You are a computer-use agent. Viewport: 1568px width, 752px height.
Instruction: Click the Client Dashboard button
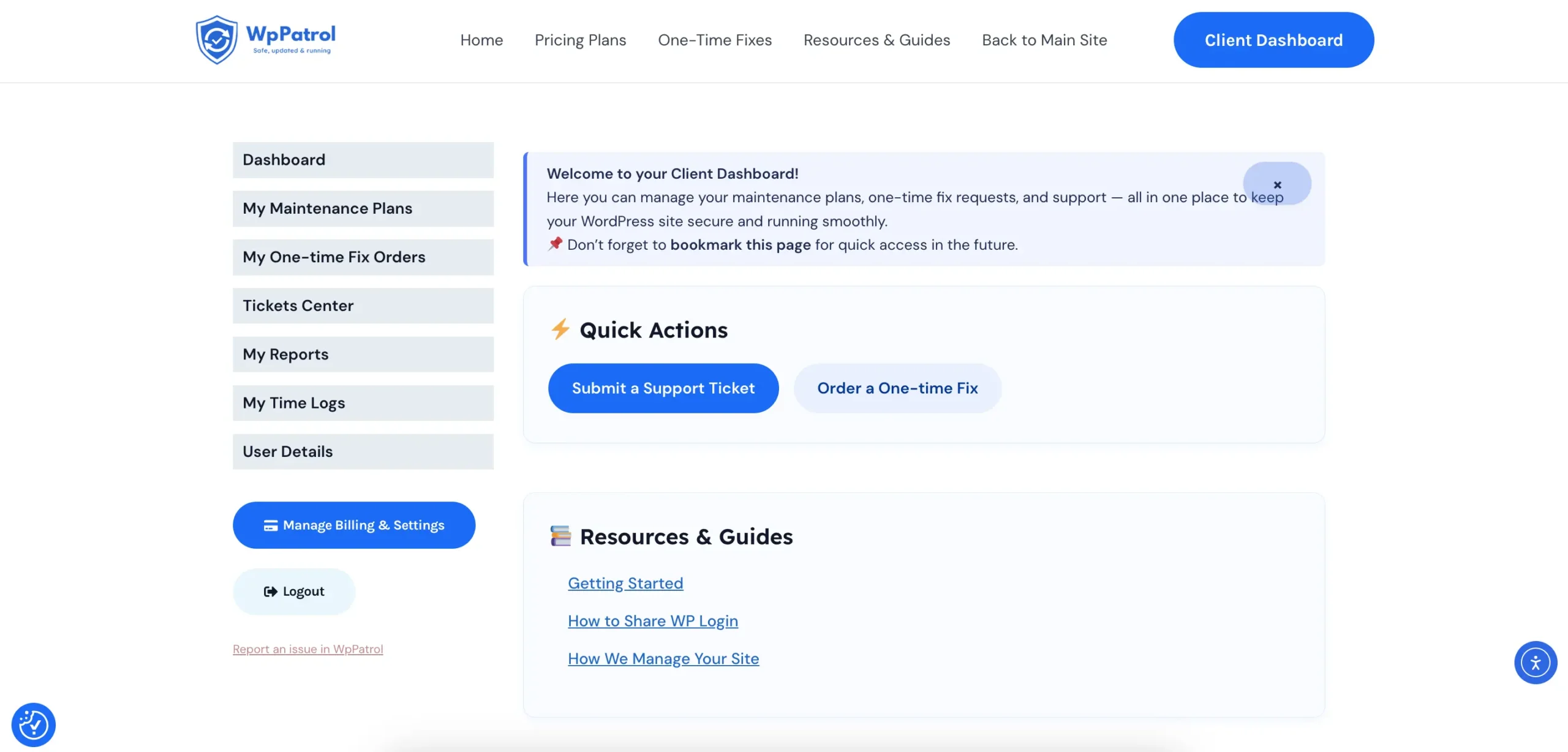(x=1273, y=40)
